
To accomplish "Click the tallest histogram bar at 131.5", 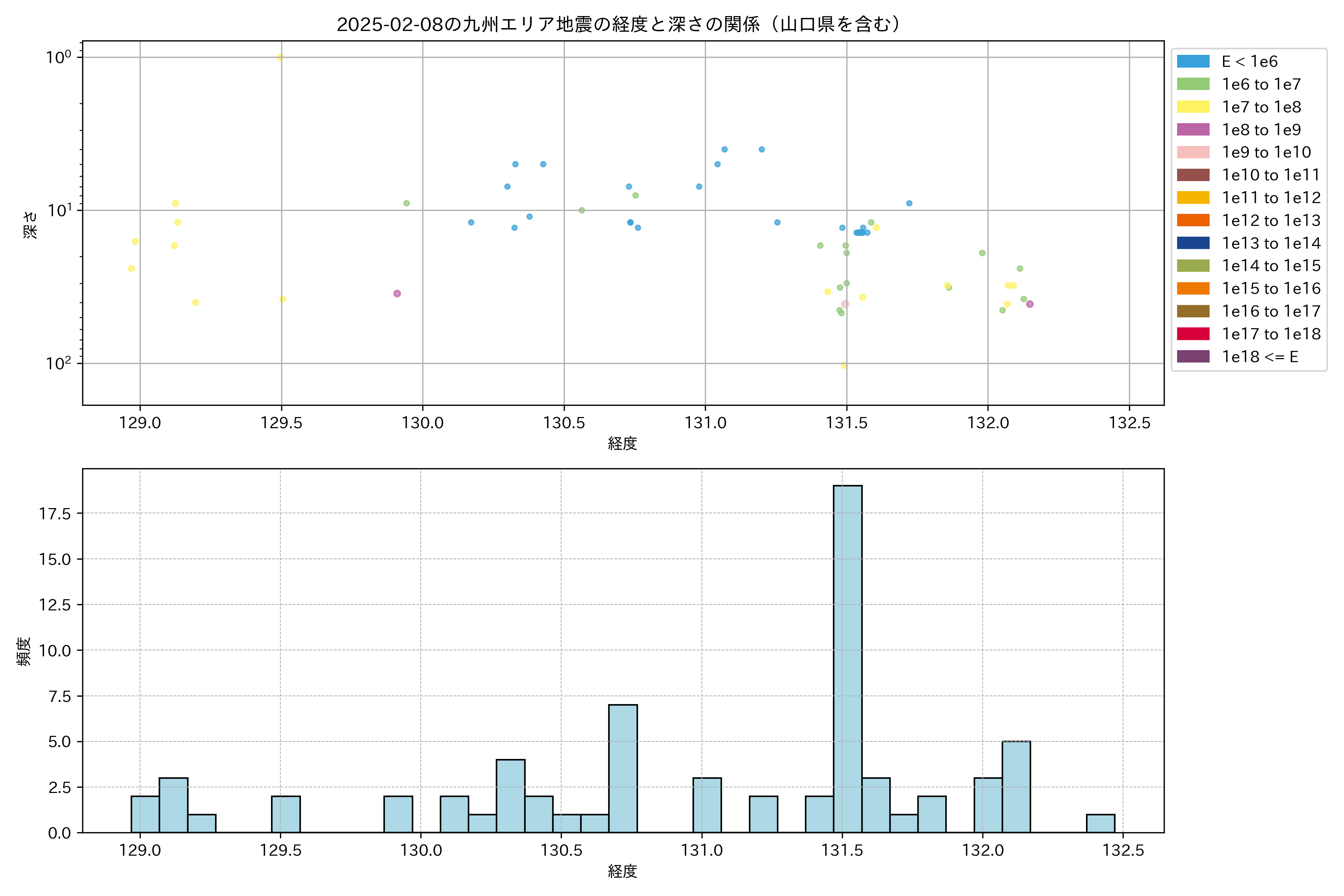I will 847,657.
